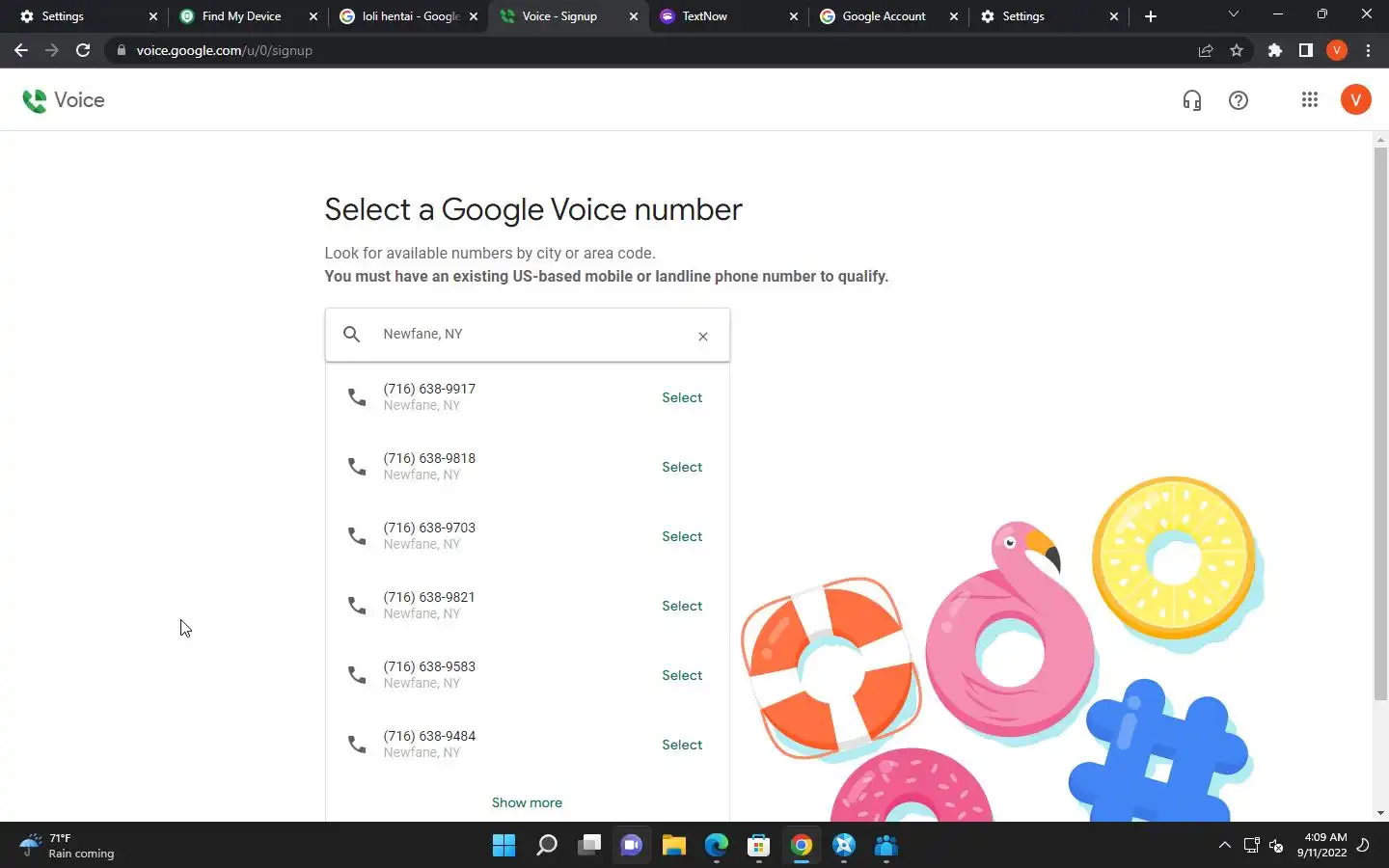The width and height of the screenshot is (1389, 868).
Task: Bookmark this page with the star icon
Action: 1237,50
